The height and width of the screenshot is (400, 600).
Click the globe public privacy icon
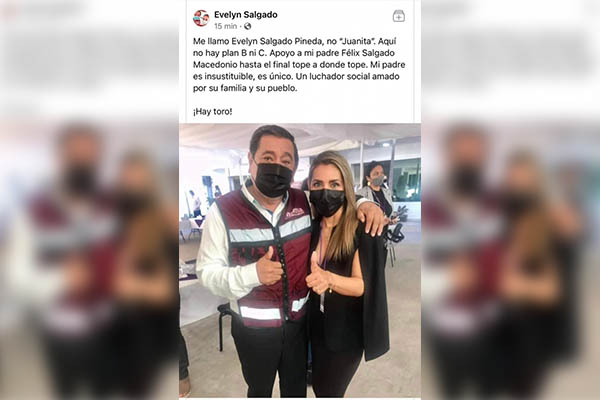[248, 26]
